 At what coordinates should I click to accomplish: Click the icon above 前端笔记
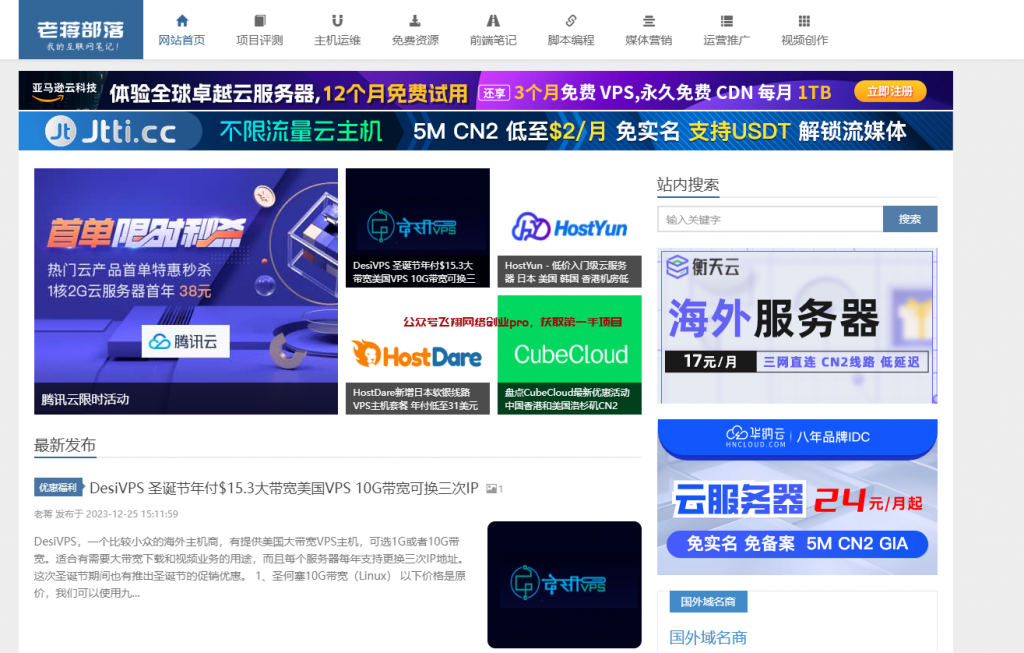[x=493, y=20]
